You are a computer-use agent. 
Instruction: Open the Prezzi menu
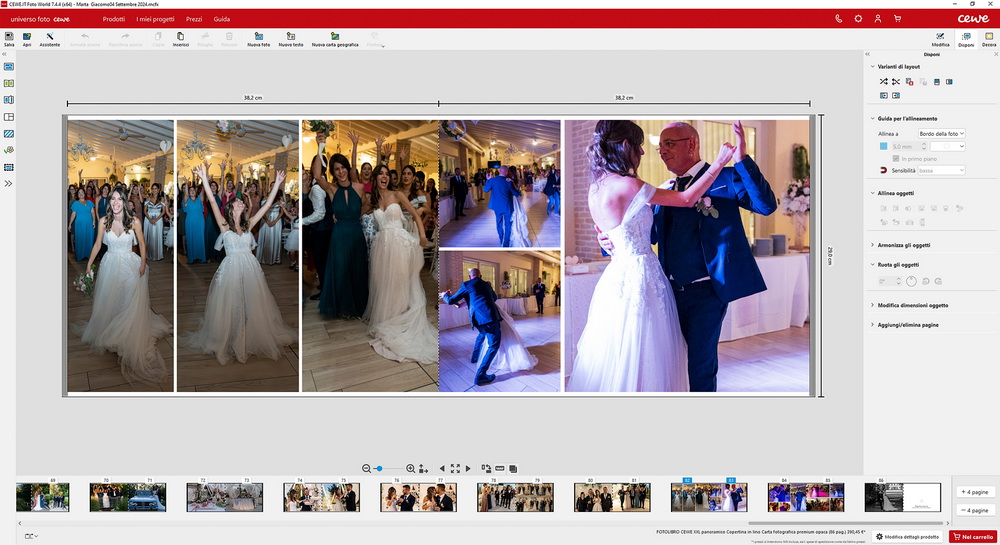[194, 19]
